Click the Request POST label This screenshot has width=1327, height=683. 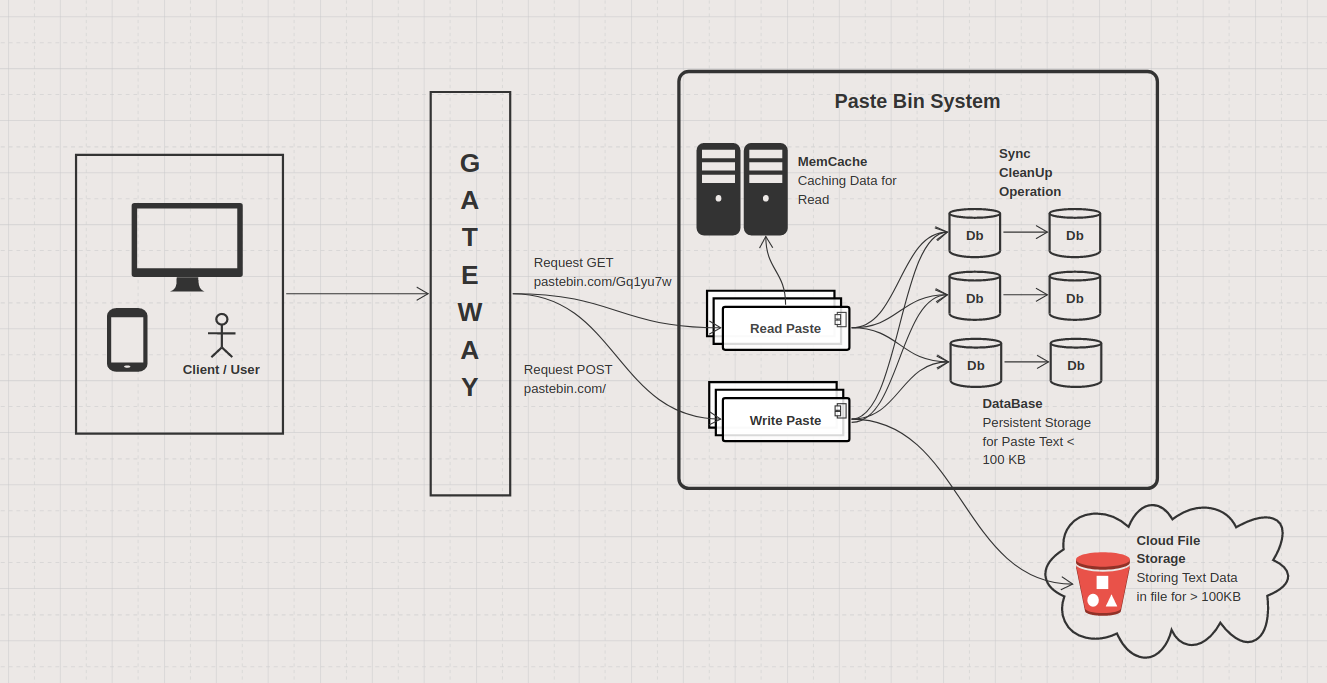coord(568,370)
